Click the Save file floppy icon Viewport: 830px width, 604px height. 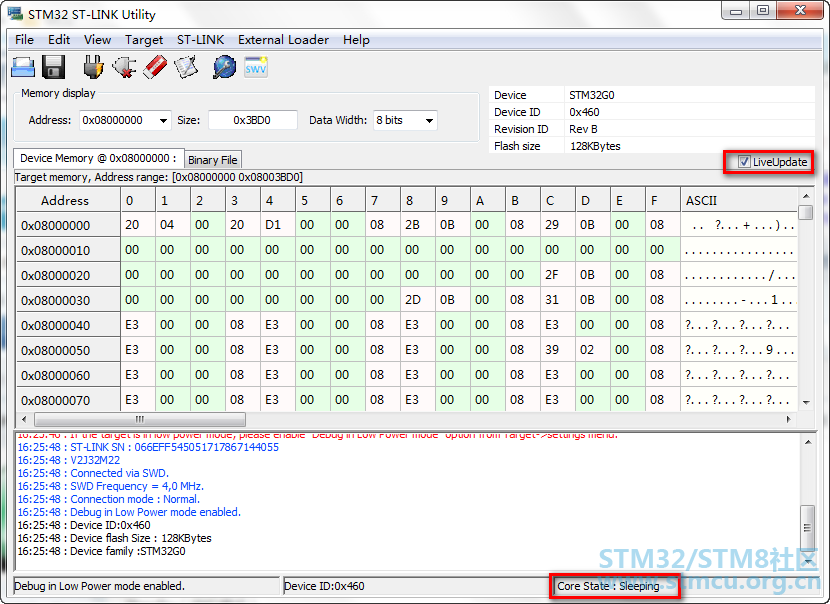pyautogui.click(x=53, y=67)
